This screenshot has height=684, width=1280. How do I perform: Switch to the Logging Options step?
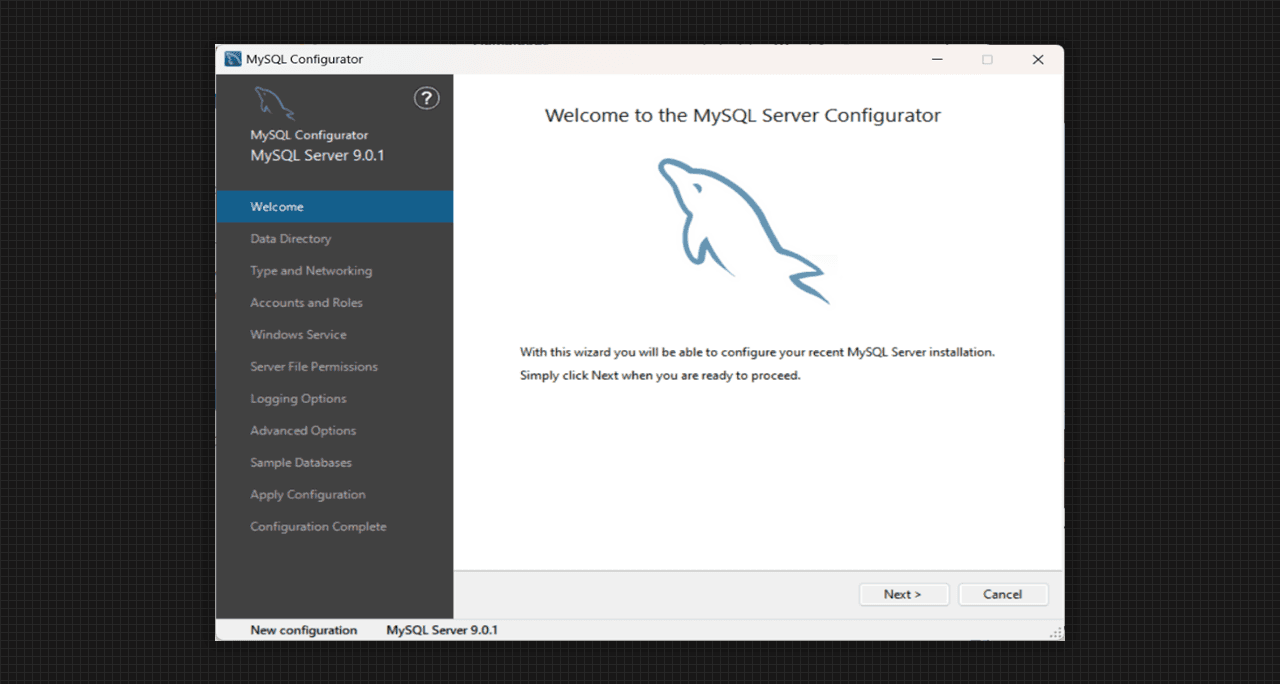[x=298, y=399]
